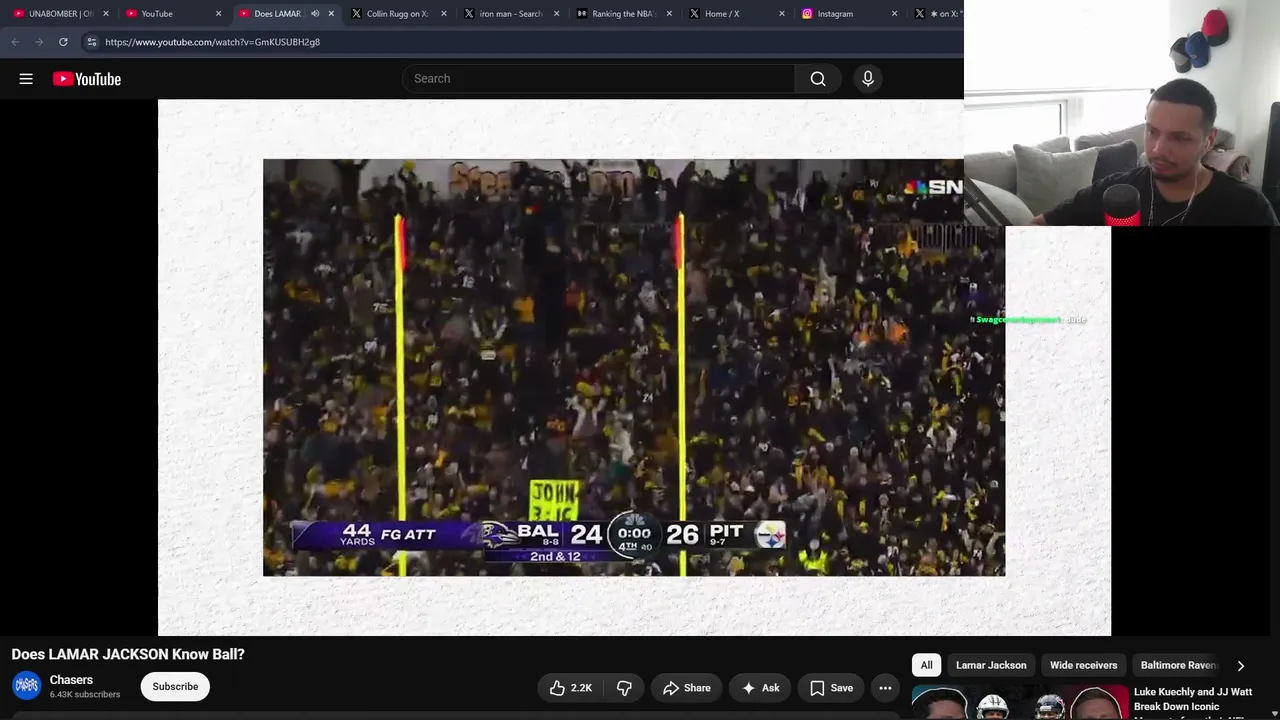Image resolution: width=1280 pixels, height=720 pixels.
Task: Click the magnifier search button
Action: point(818,79)
